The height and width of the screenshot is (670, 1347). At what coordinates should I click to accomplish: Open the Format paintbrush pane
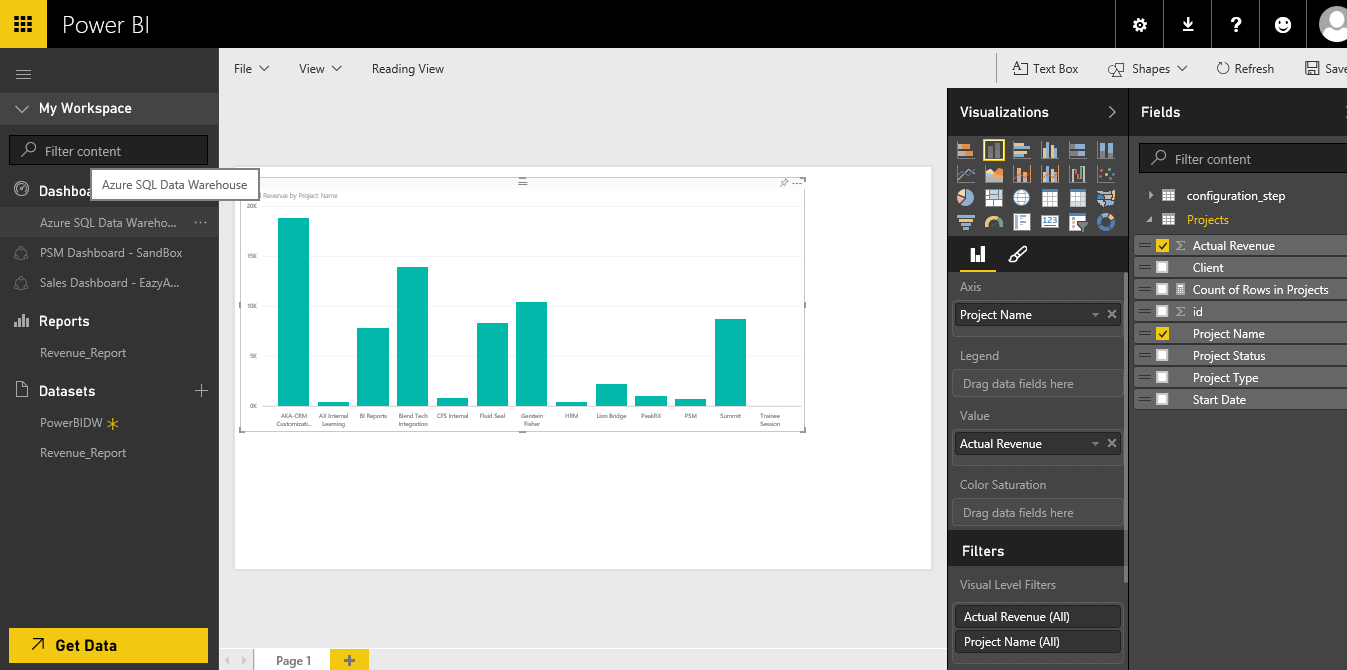tap(1017, 255)
